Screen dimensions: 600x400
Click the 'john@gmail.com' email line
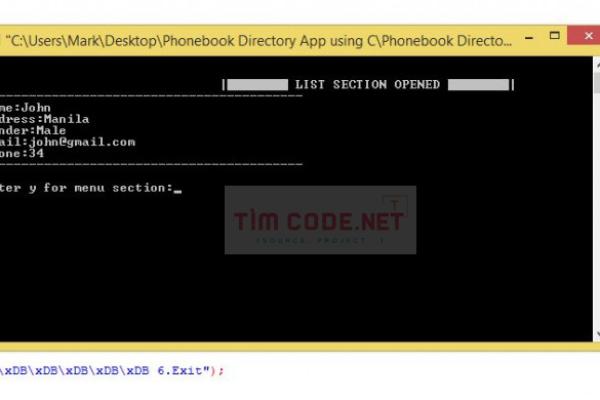tap(68, 142)
